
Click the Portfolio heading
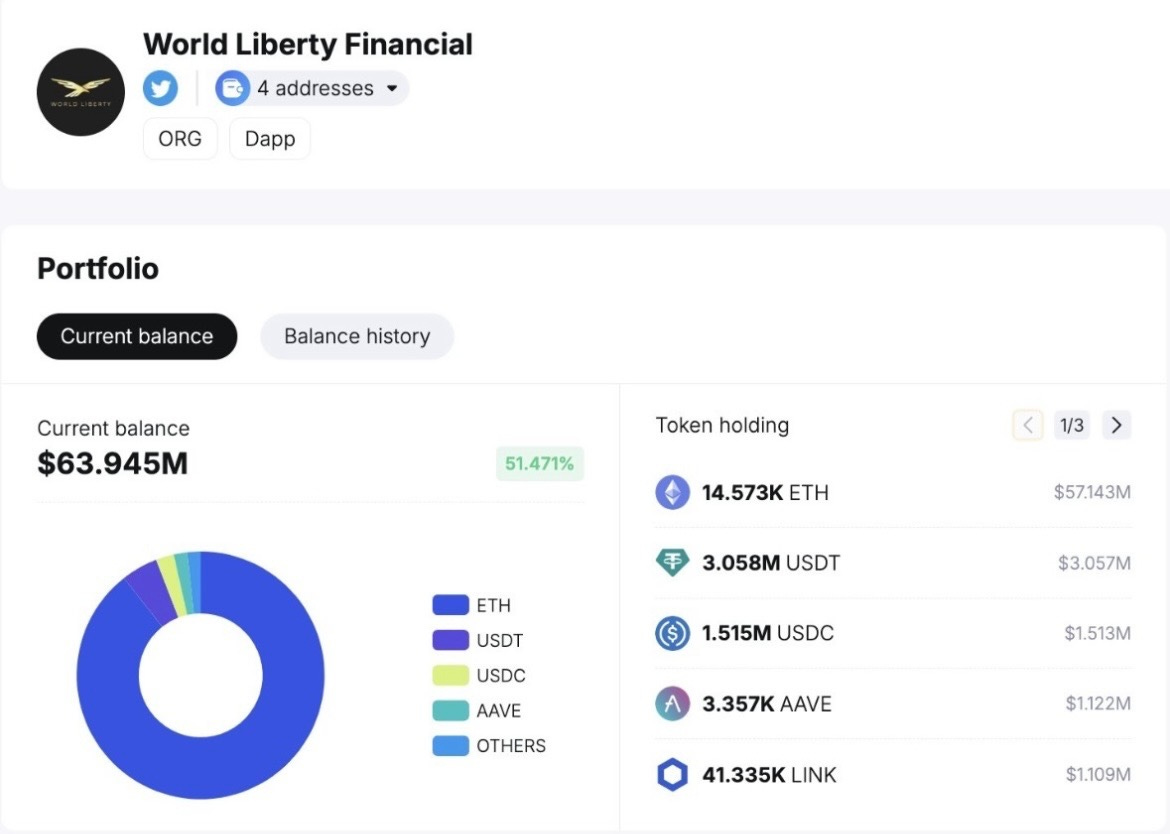click(98, 269)
